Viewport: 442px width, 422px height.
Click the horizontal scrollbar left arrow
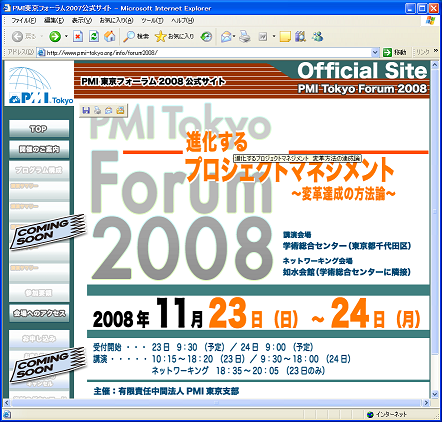point(6,403)
